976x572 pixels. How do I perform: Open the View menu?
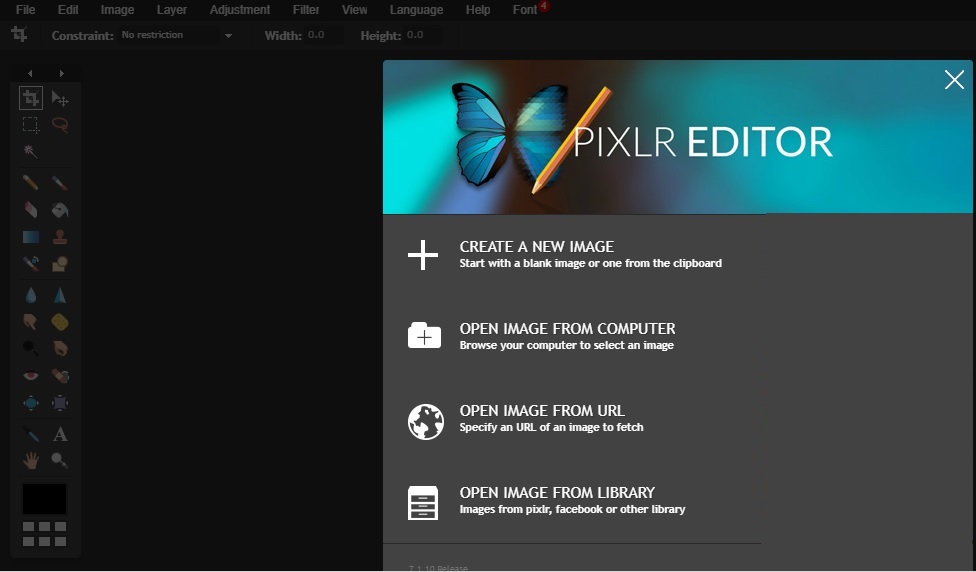pos(354,9)
